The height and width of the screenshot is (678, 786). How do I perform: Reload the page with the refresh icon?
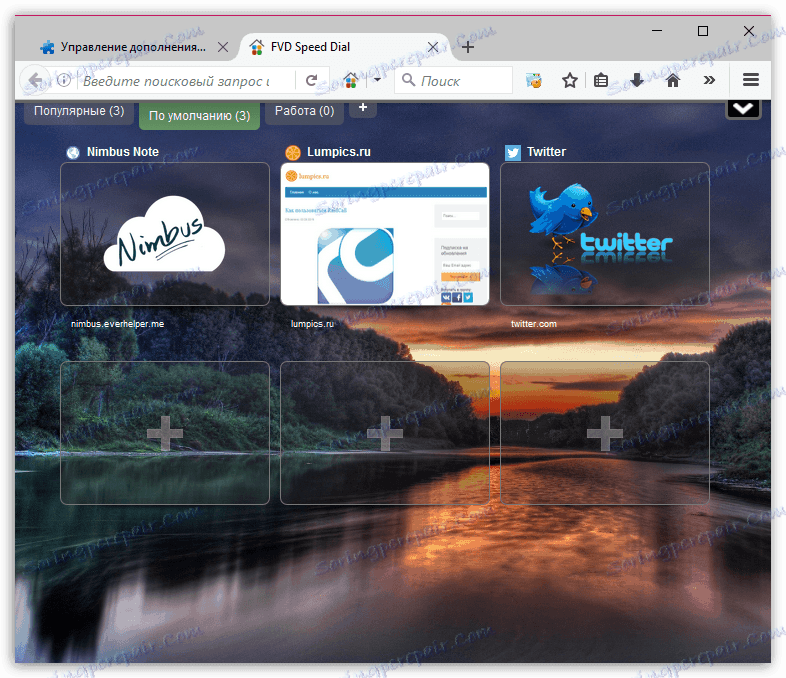click(x=311, y=80)
